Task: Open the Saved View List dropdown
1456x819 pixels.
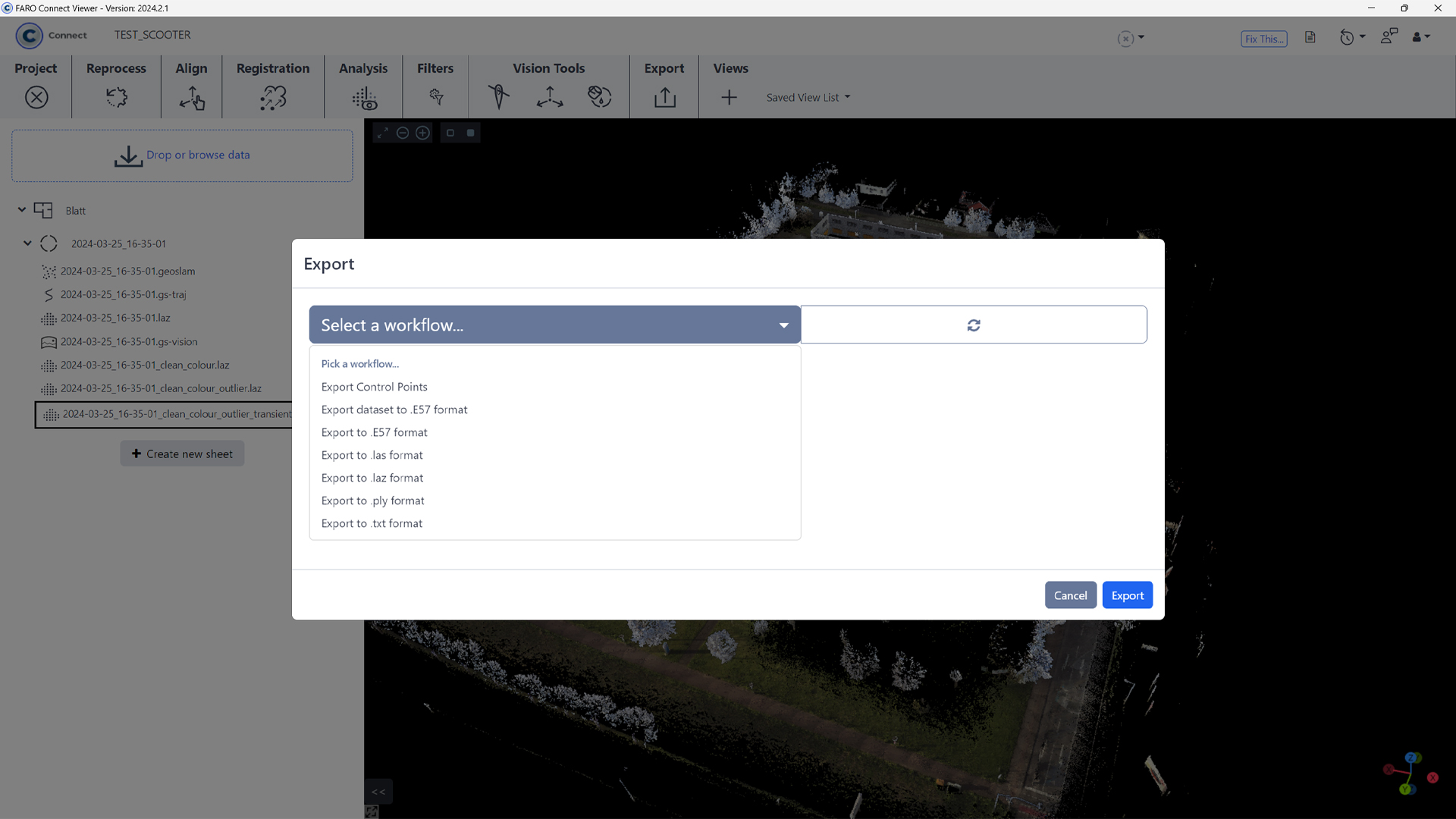Action: 808,97
